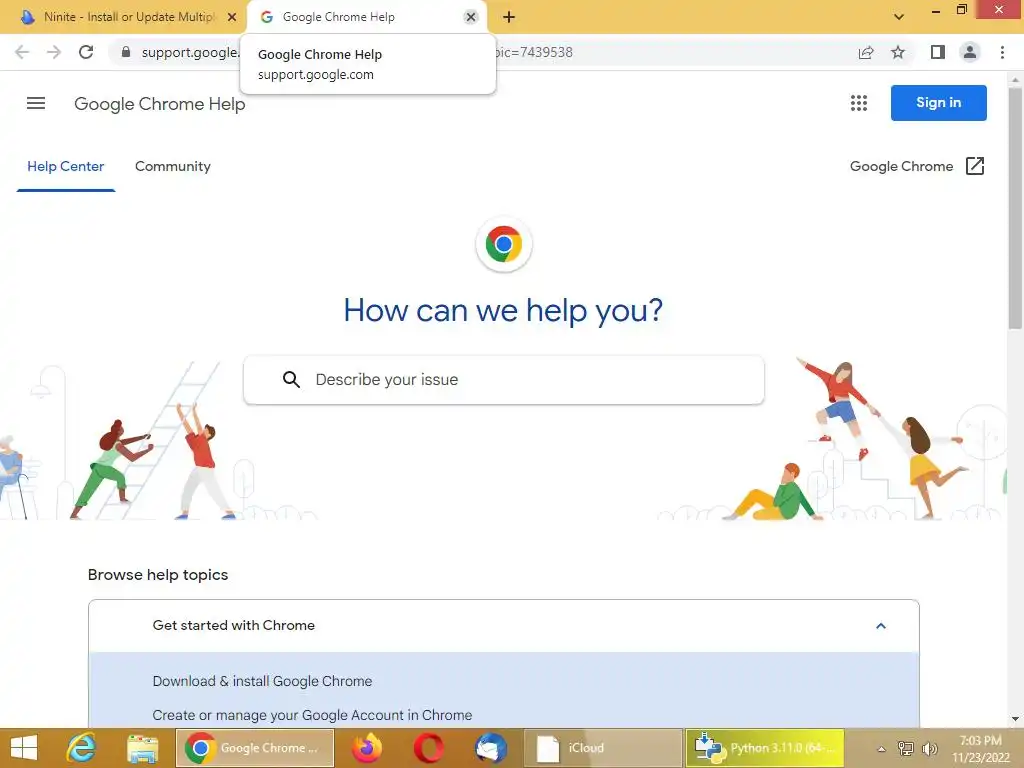Click the browser back arrow
Screen dimensions: 1024x768
pos(22,52)
